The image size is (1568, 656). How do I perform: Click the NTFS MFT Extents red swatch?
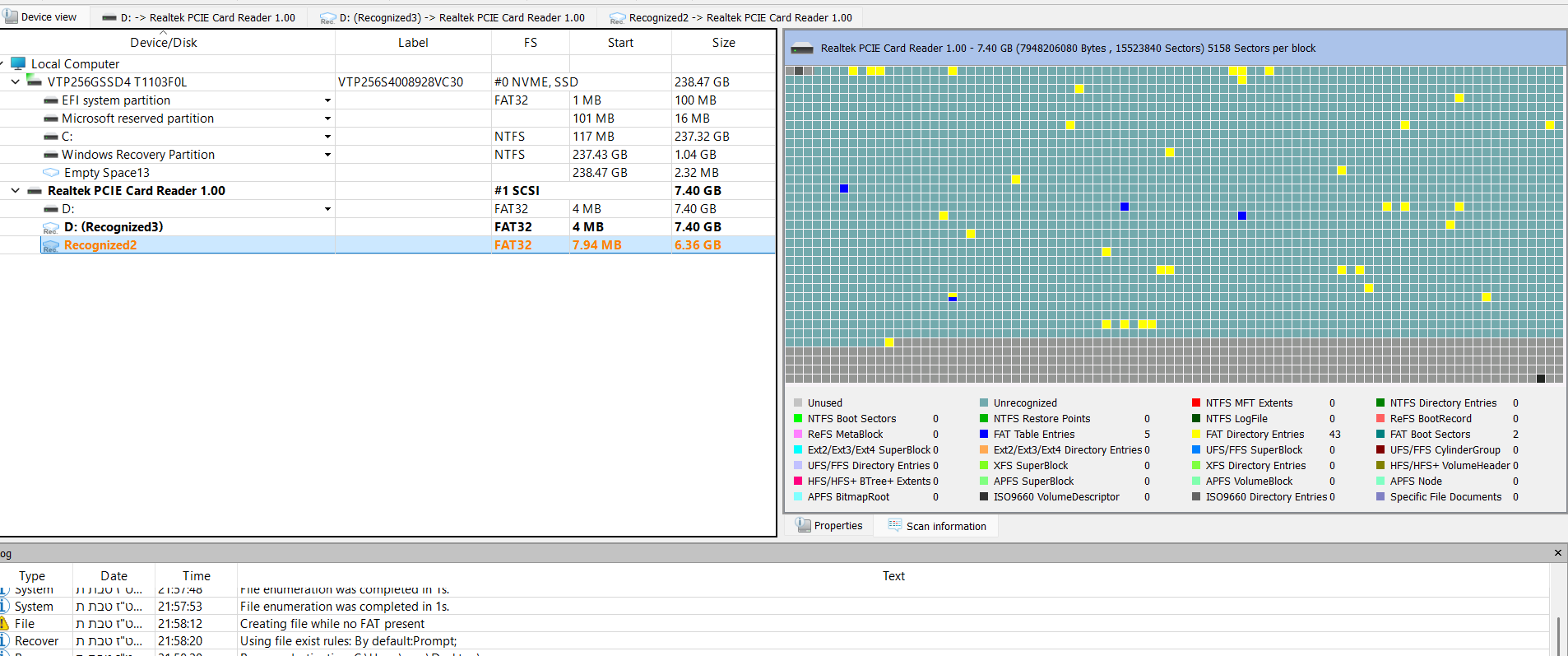pos(1196,402)
